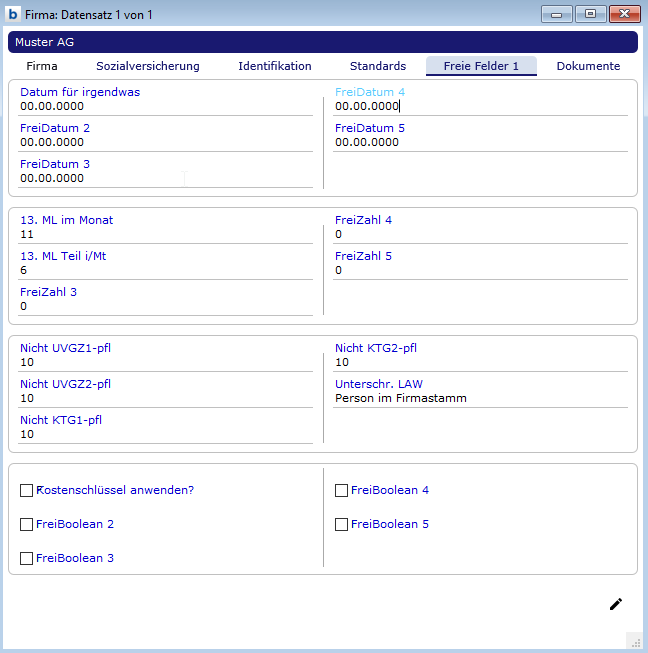Toggle the FreiBoolean 5 checkbox

[x=342, y=525]
